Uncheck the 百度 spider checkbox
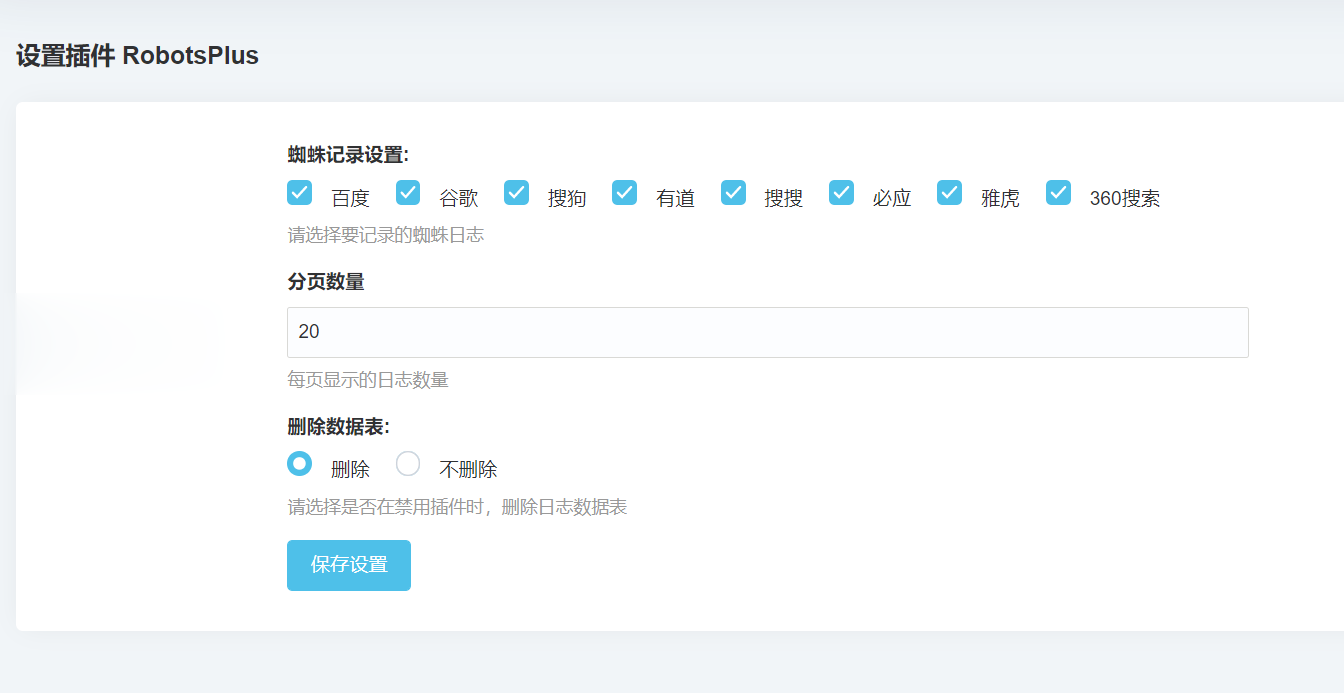The image size is (1344, 693). click(299, 192)
